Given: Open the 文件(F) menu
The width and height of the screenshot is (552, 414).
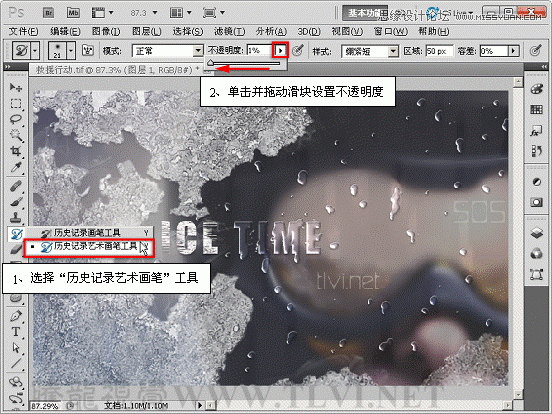Looking at the screenshot, I should click(x=23, y=32).
